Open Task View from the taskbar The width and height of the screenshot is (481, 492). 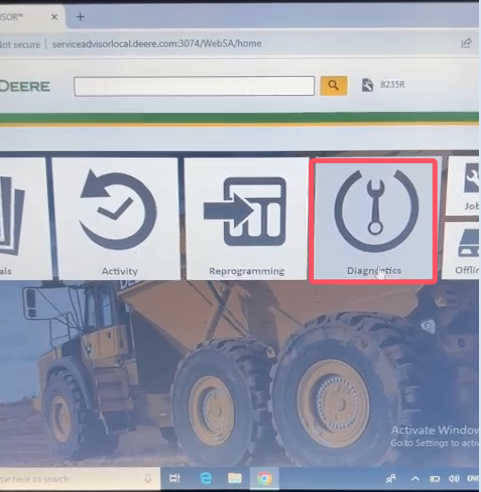coord(175,479)
